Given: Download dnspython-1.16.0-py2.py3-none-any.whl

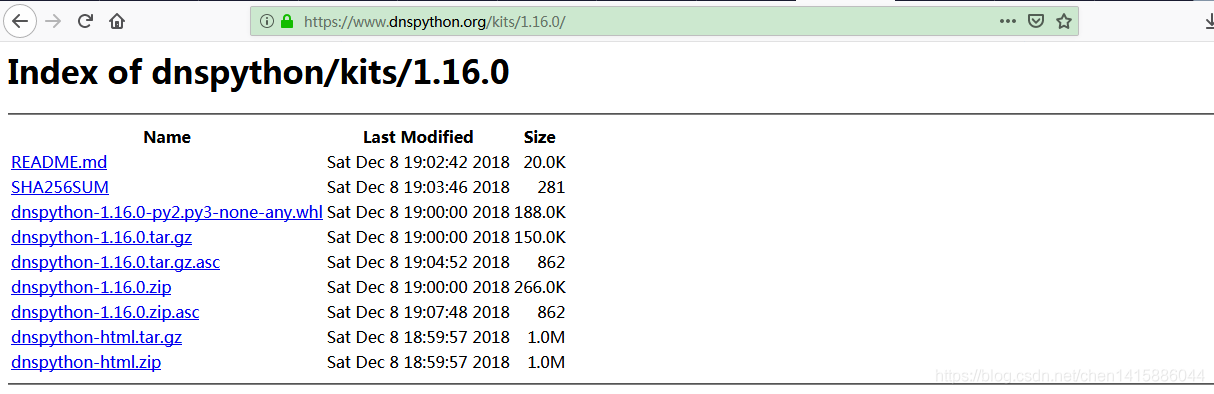Looking at the screenshot, I should pyautogui.click(x=167, y=212).
